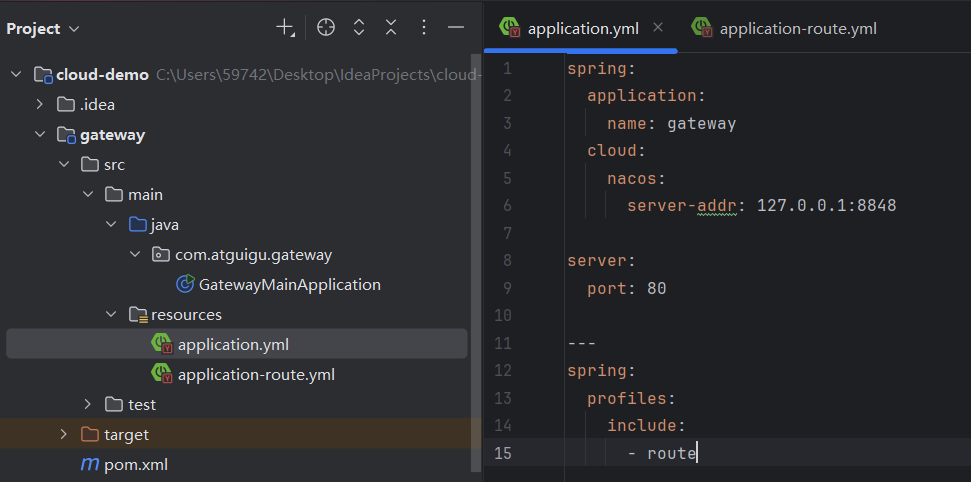
Task: Click the 'include:' key in editor
Action: pos(647,425)
